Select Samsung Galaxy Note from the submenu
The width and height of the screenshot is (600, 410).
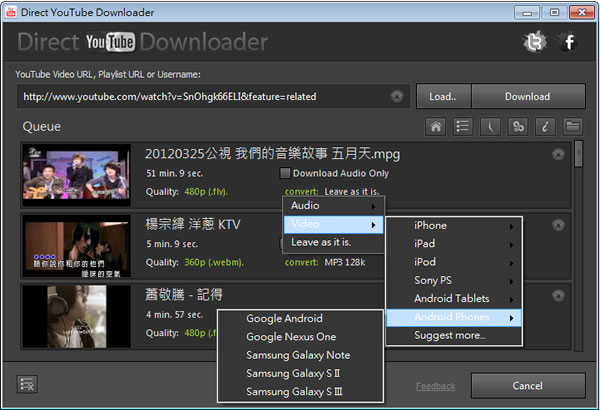298,355
